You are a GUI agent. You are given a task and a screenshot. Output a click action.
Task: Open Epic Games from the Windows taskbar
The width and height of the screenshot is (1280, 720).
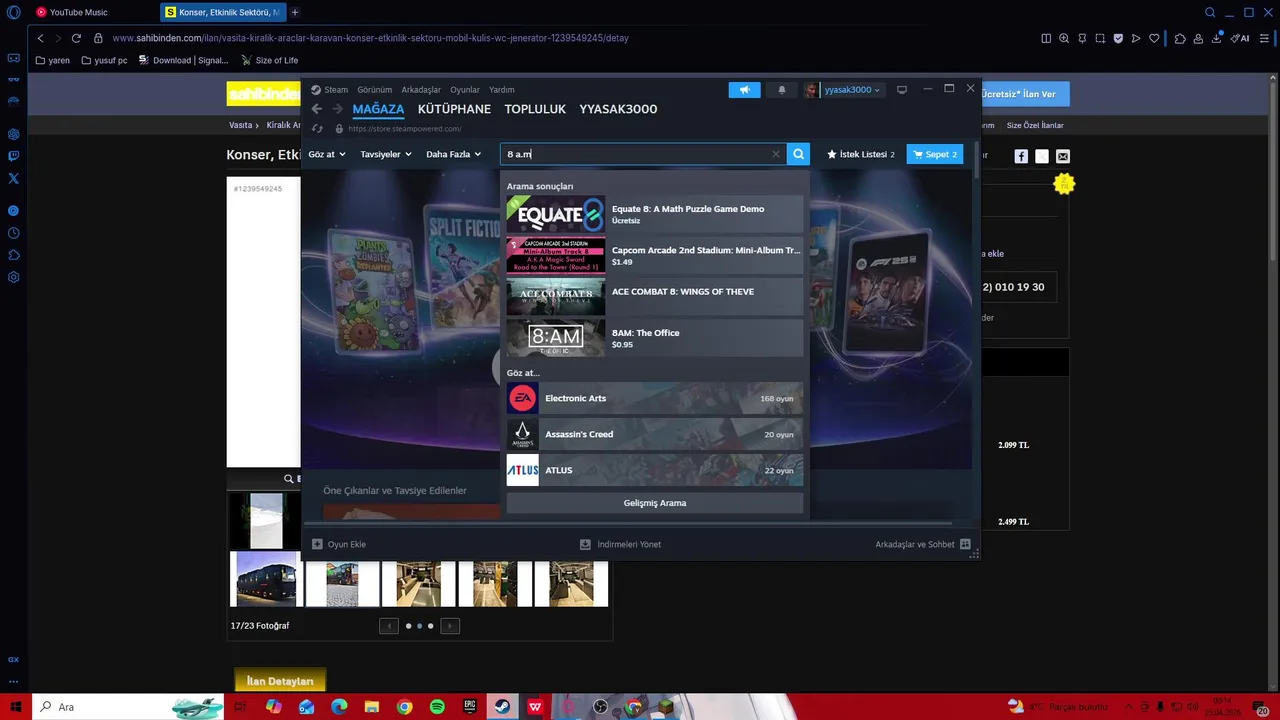470,707
